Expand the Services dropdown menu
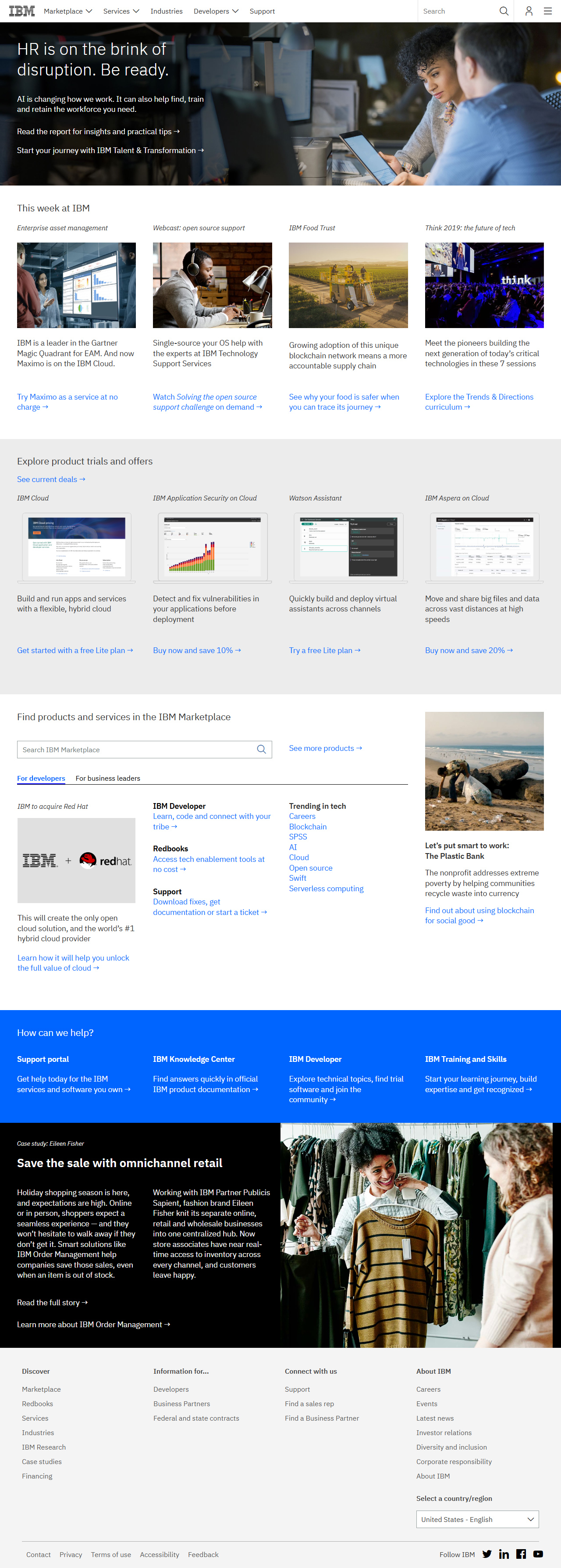 point(121,11)
